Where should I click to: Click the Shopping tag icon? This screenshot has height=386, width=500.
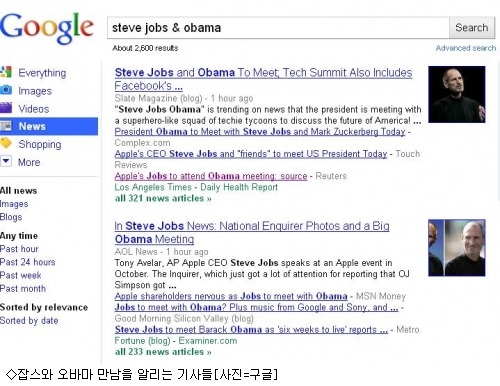pos(6,143)
